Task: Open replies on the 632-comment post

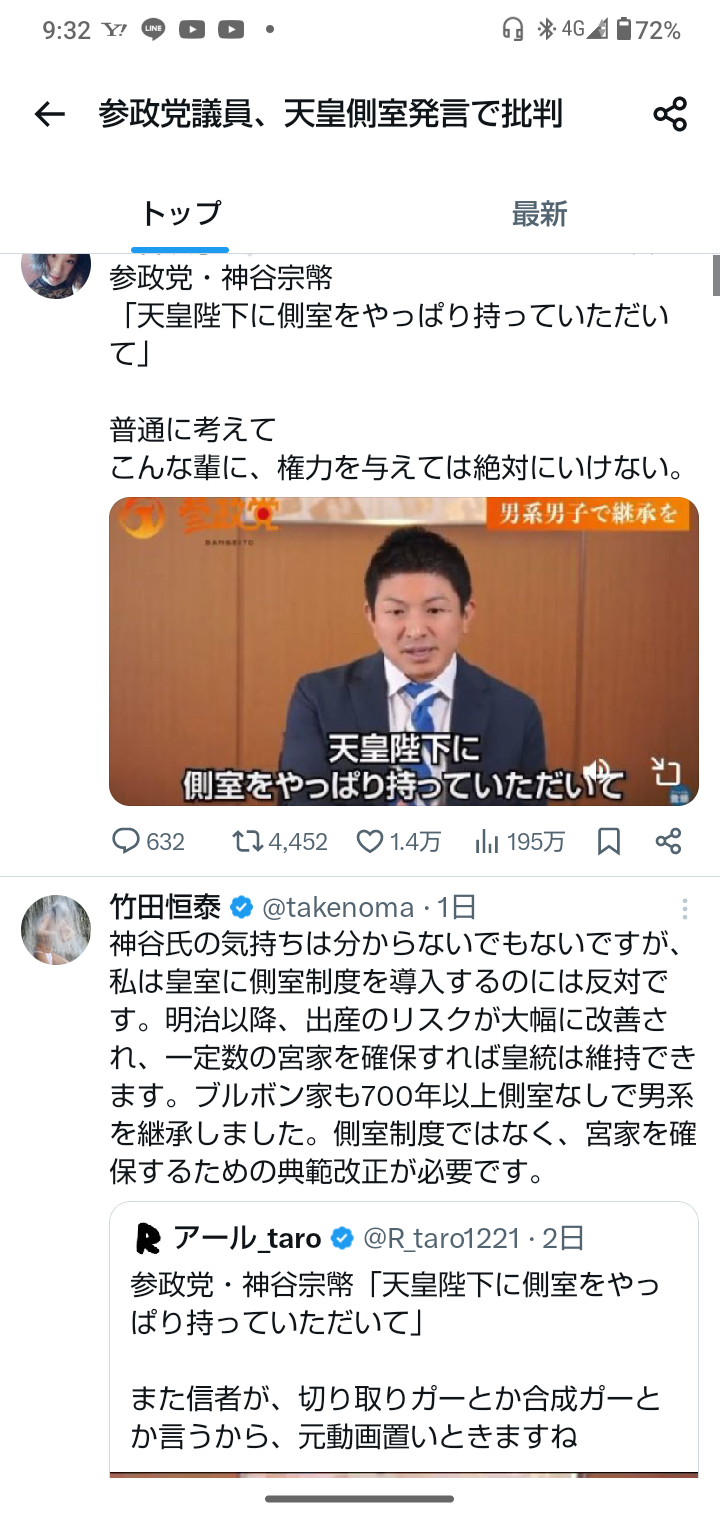Action: coord(148,842)
